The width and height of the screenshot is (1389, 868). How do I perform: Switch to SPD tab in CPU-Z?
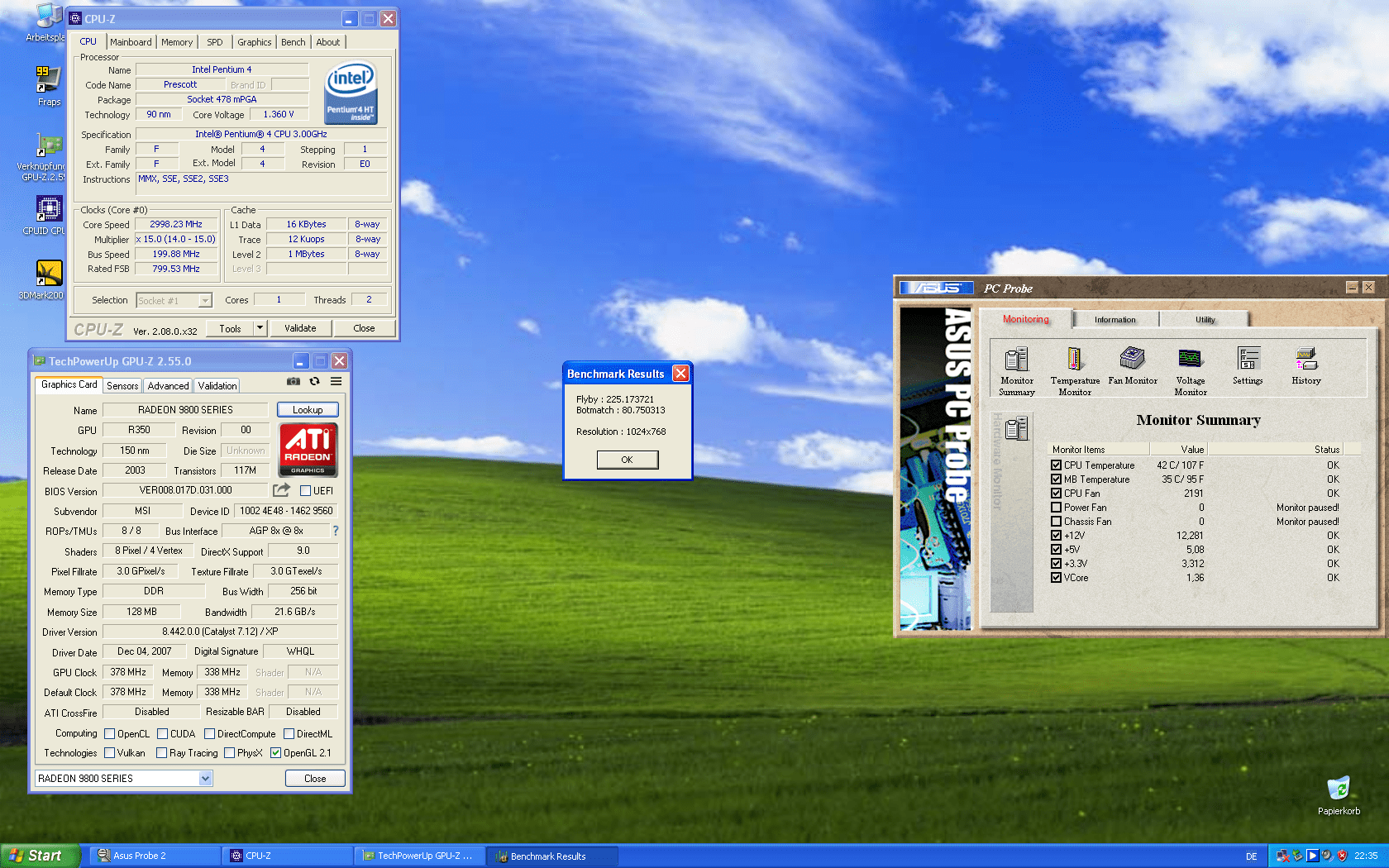[215, 42]
